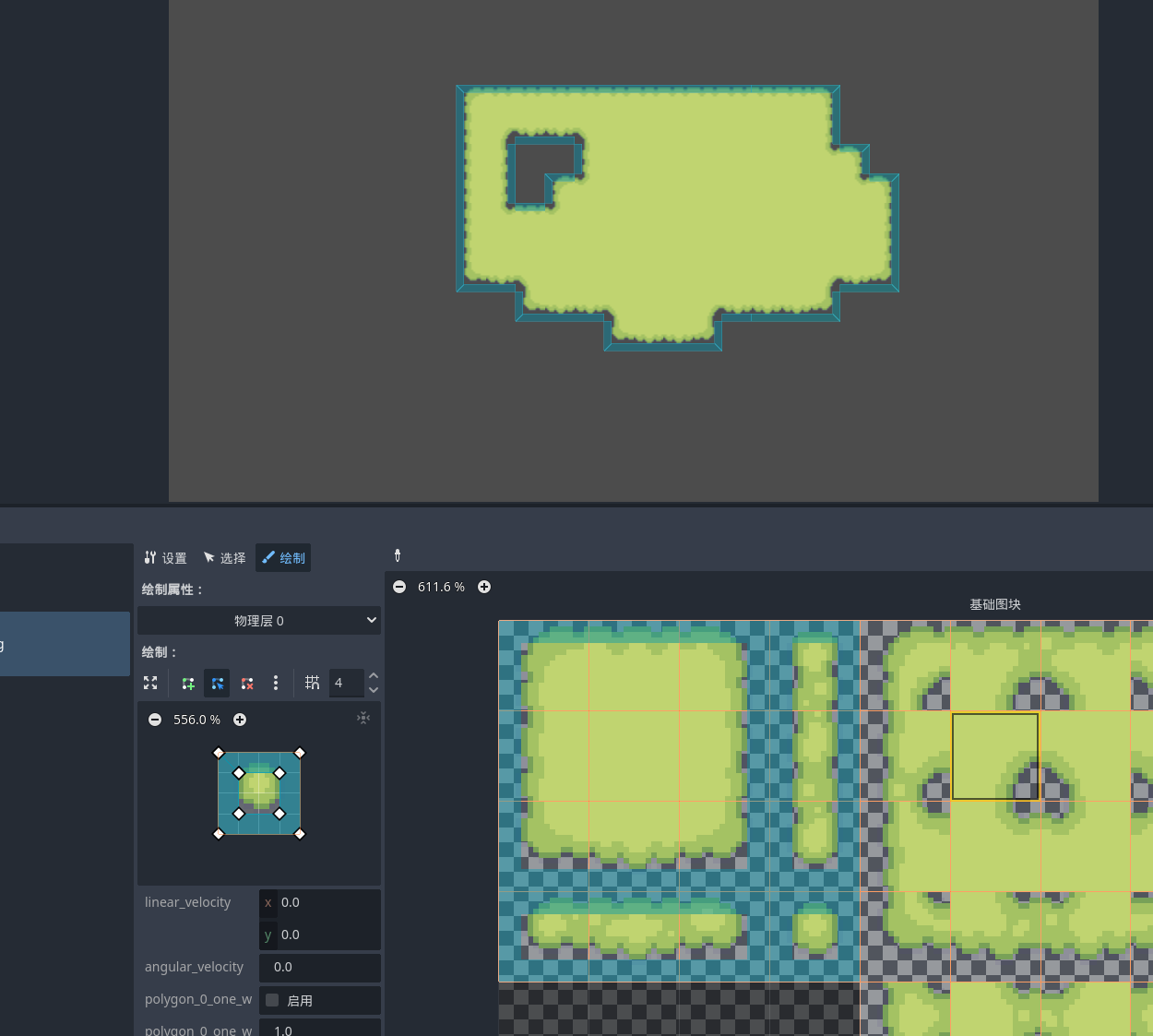Switch to the 设置 tab
This screenshot has width=1153, height=1036.
(166, 558)
